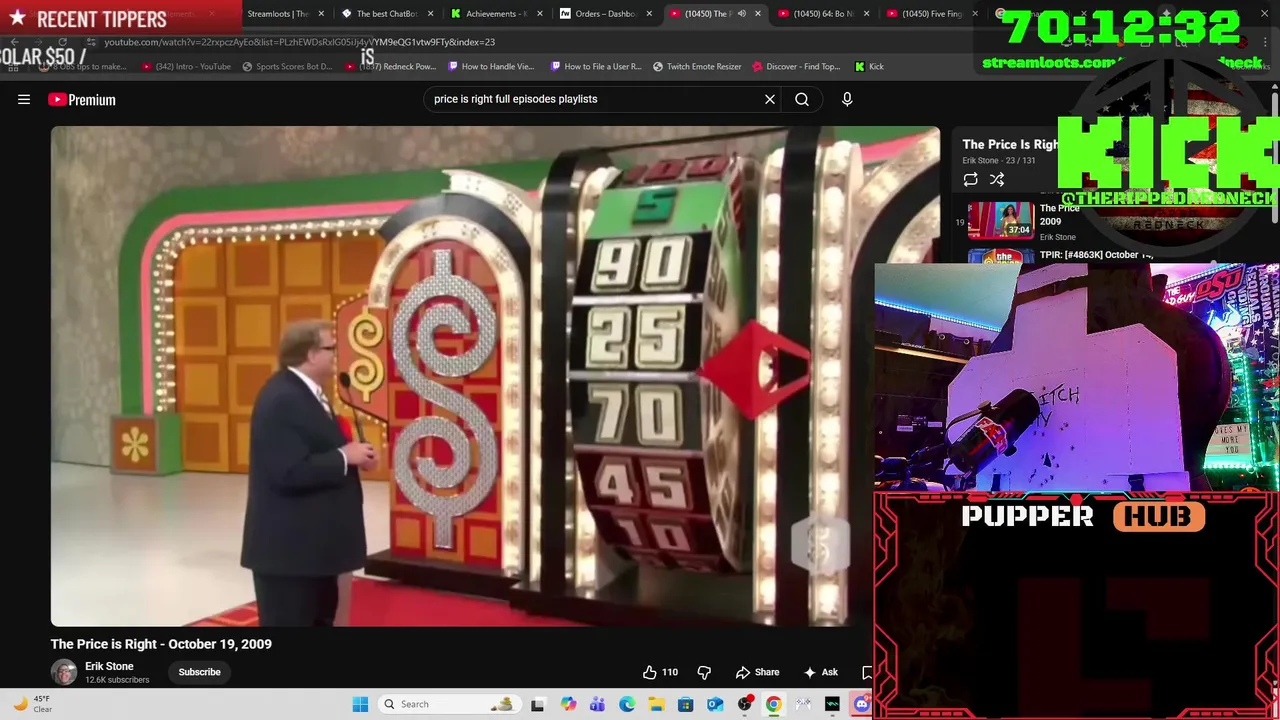Image resolution: width=1280 pixels, height=720 pixels.
Task: Open the waveform audio taskbar app
Action: (832, 704)
